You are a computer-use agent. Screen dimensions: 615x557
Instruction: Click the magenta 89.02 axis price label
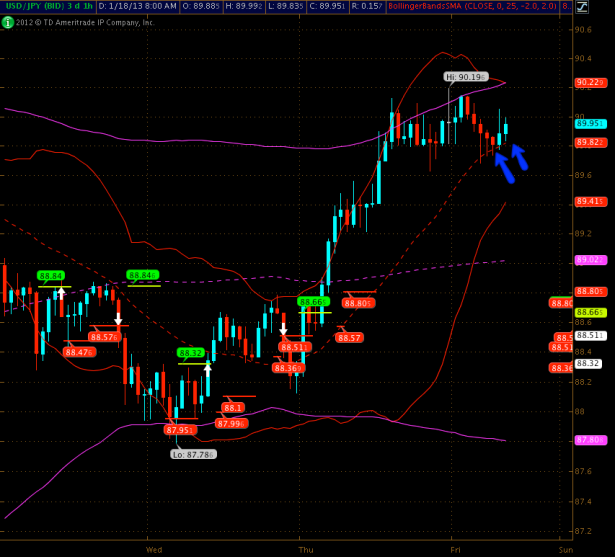pyautogui.click(x=590, y=260)
